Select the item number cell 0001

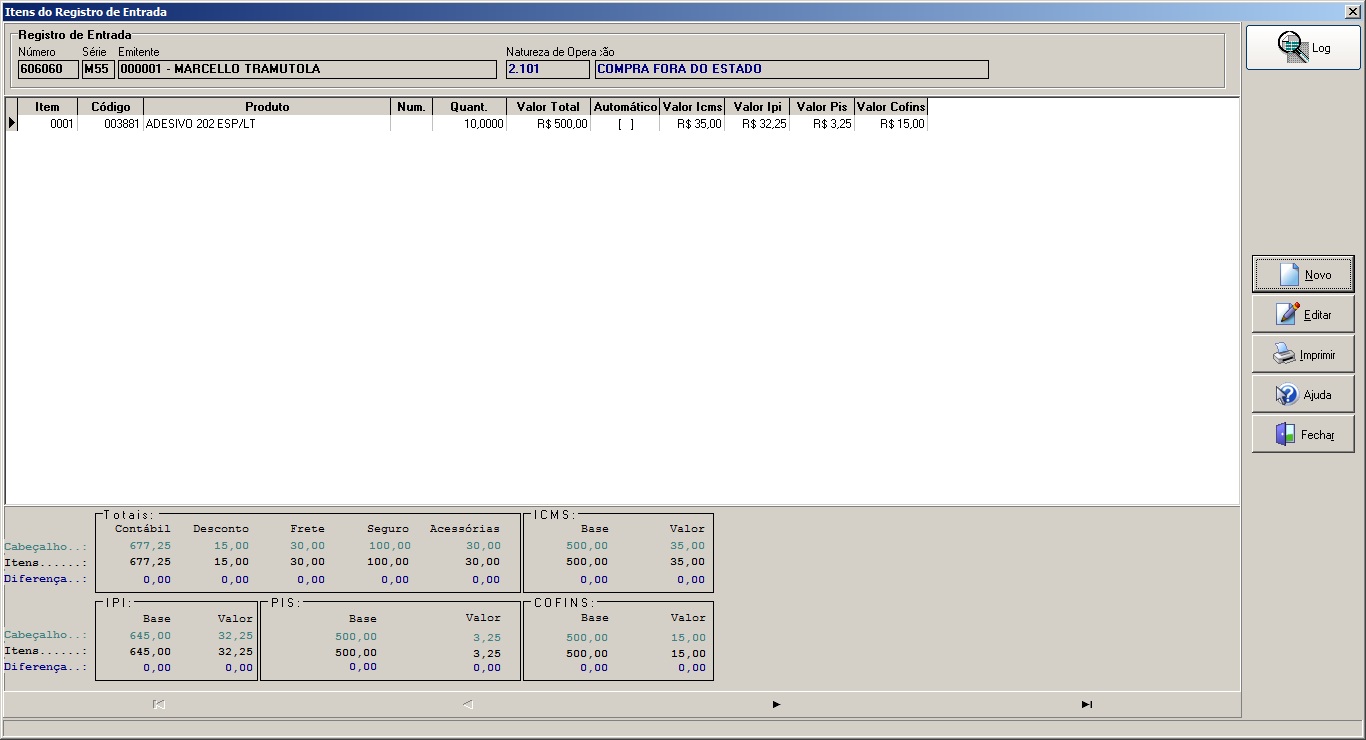[x=47, y=124]
